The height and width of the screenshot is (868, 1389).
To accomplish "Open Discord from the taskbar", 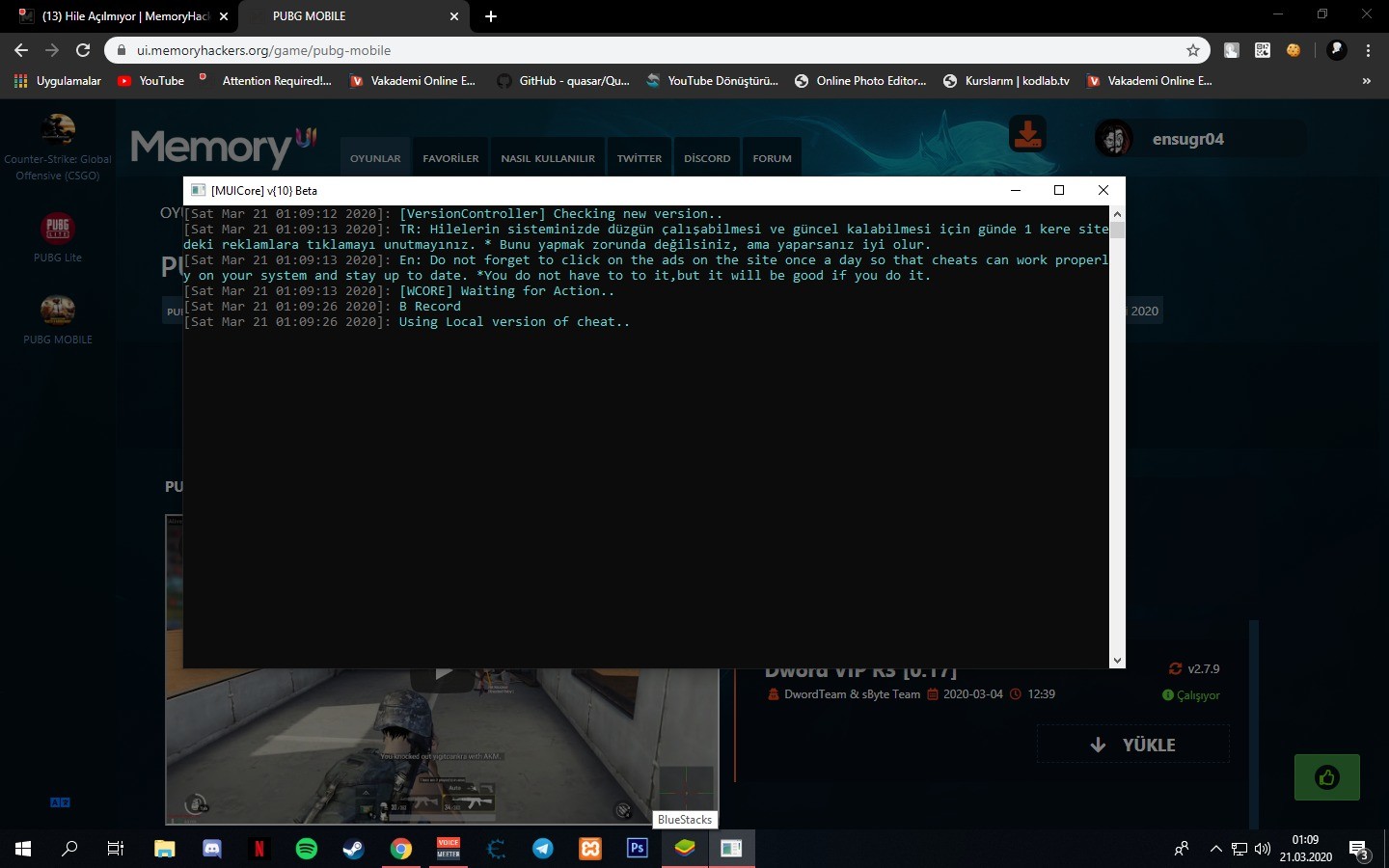I will [x=212, y=849].
